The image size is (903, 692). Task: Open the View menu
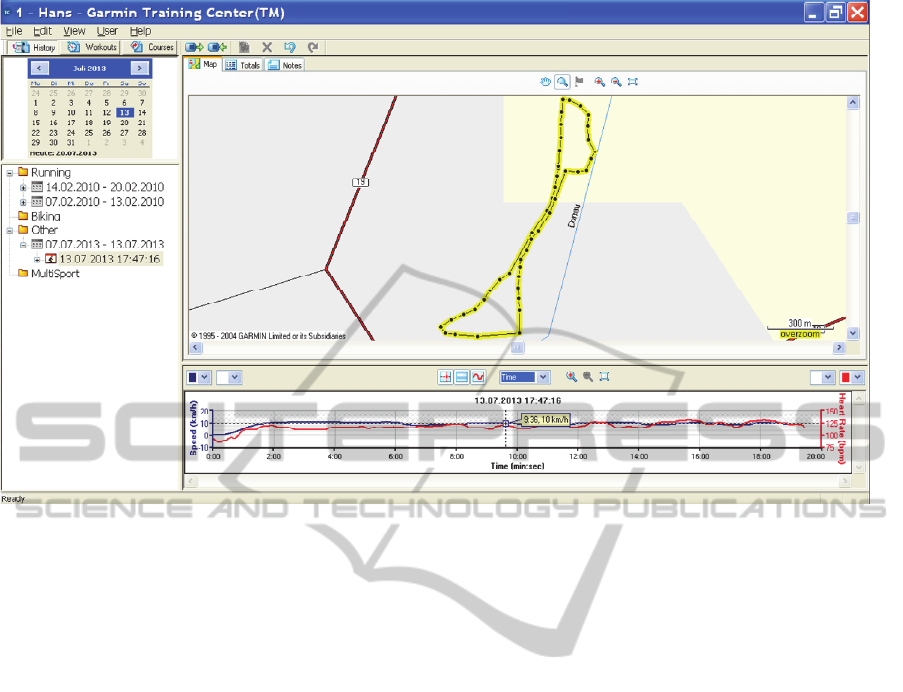tap(74, 31)
